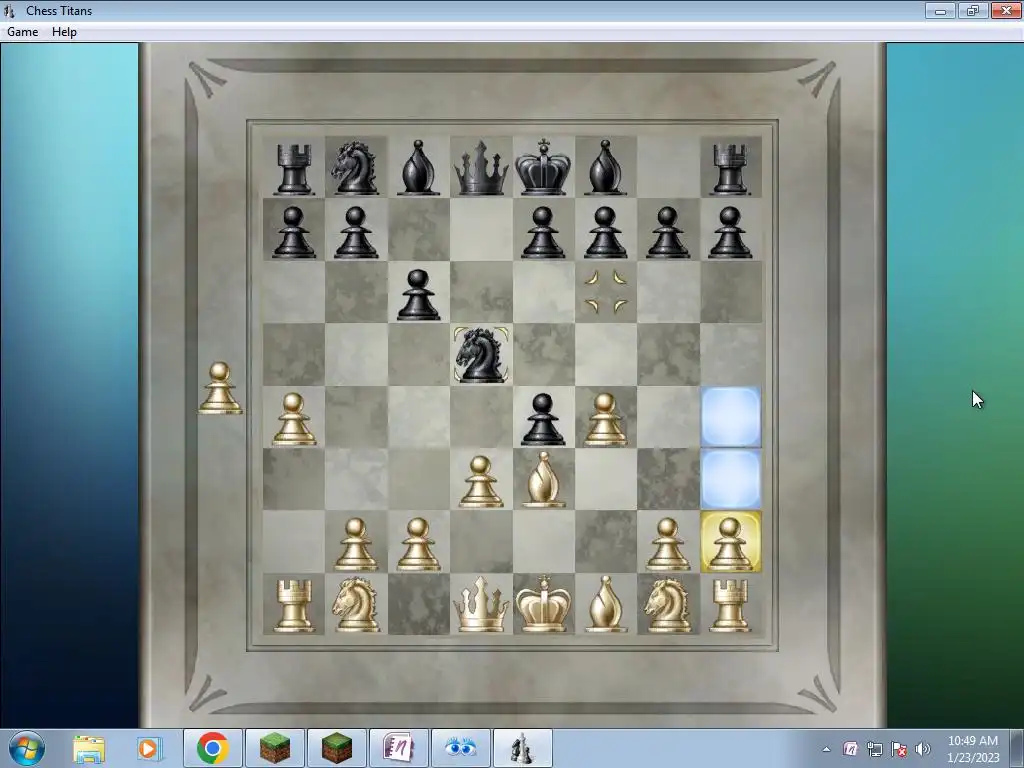Image resolution: width=1024 pixels, height=768 pixels.
Task: Launch Windows Media Player from taskbar
Action: pyautogui.click(x=149, y=748)
